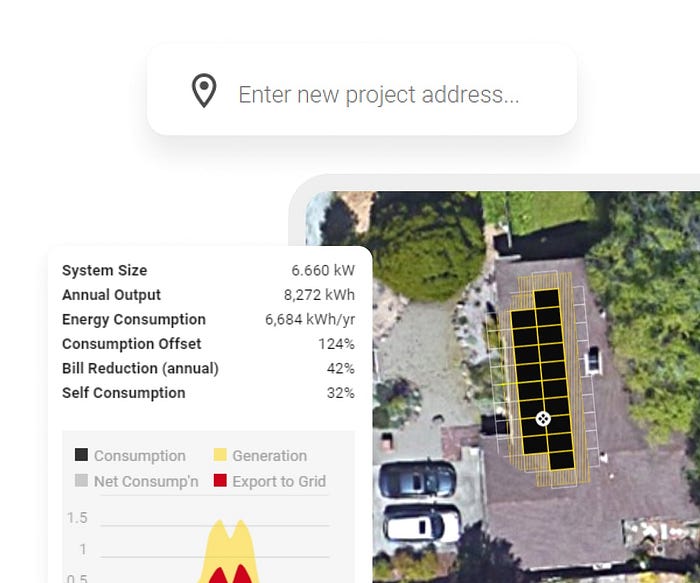Image resolution: width=700 pixels, height=583 pixels.
Task: Select the topmost black solar panel
Action: tap(546, 299)
